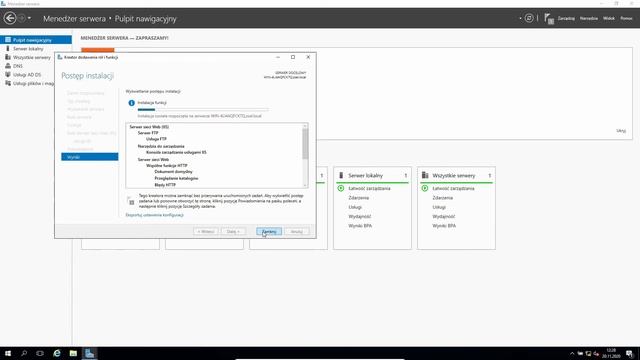Open File Explorer from the taskbar
The height and width of the screenshot is (360, 640).
tap(73, 353)
